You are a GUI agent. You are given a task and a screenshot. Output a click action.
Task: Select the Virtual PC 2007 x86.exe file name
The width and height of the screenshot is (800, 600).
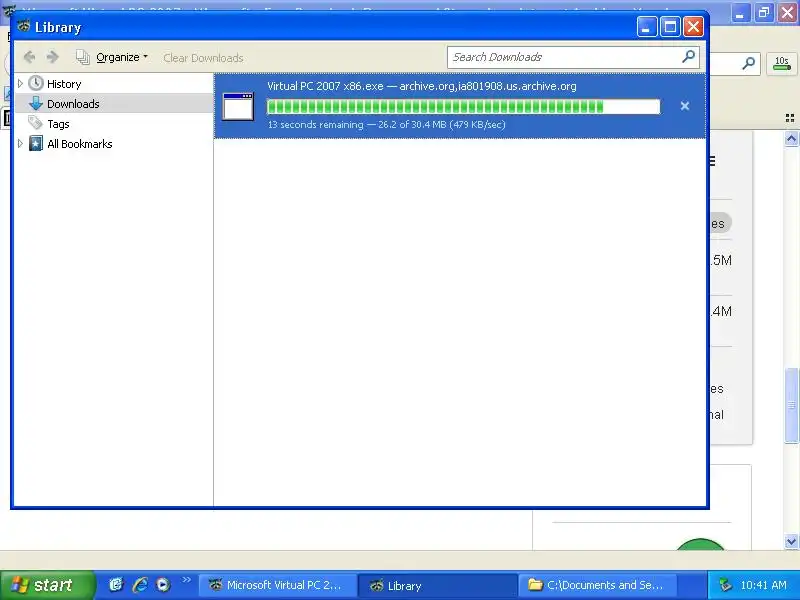tap(325, 86)
